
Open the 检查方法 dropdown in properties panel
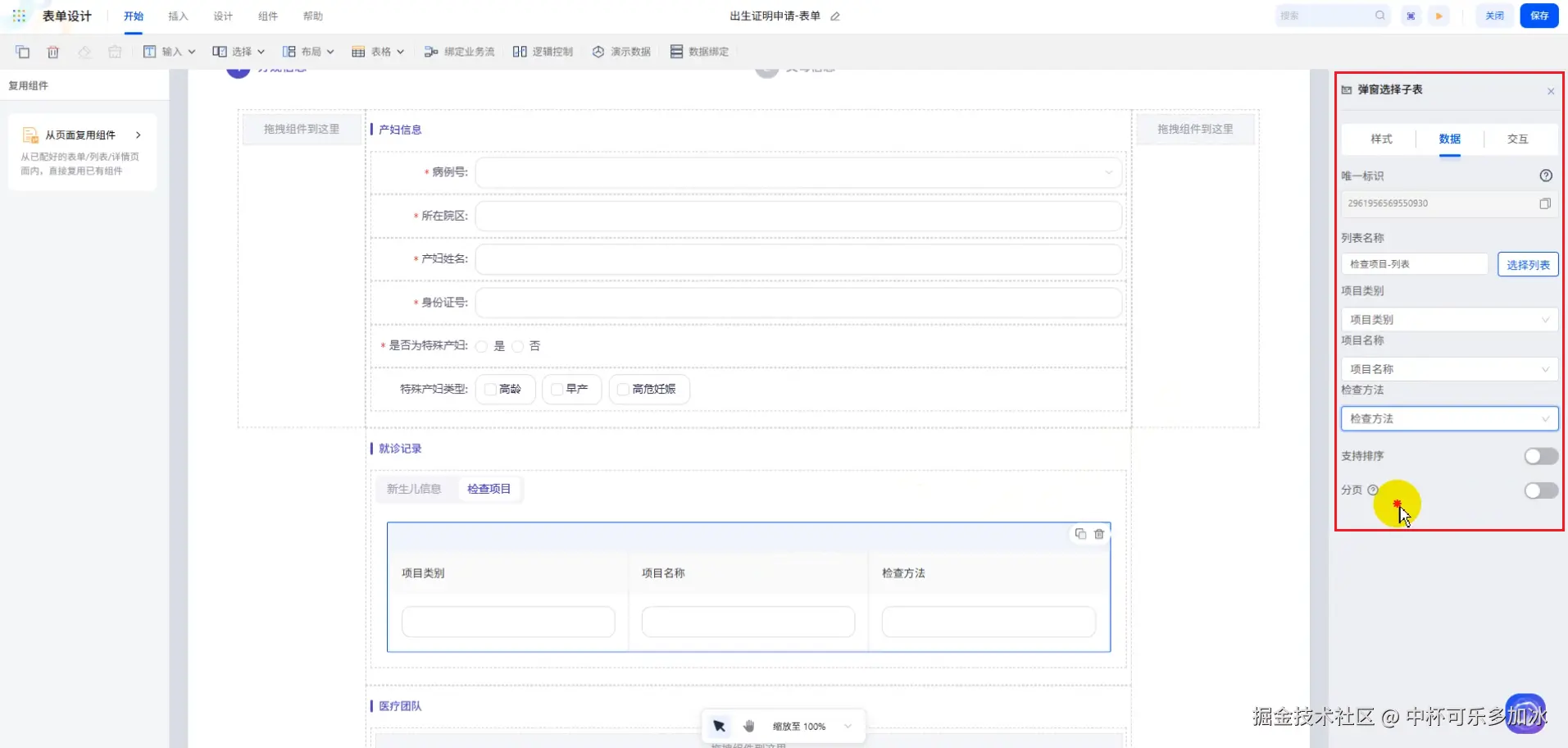click(x=1448, y=419)
